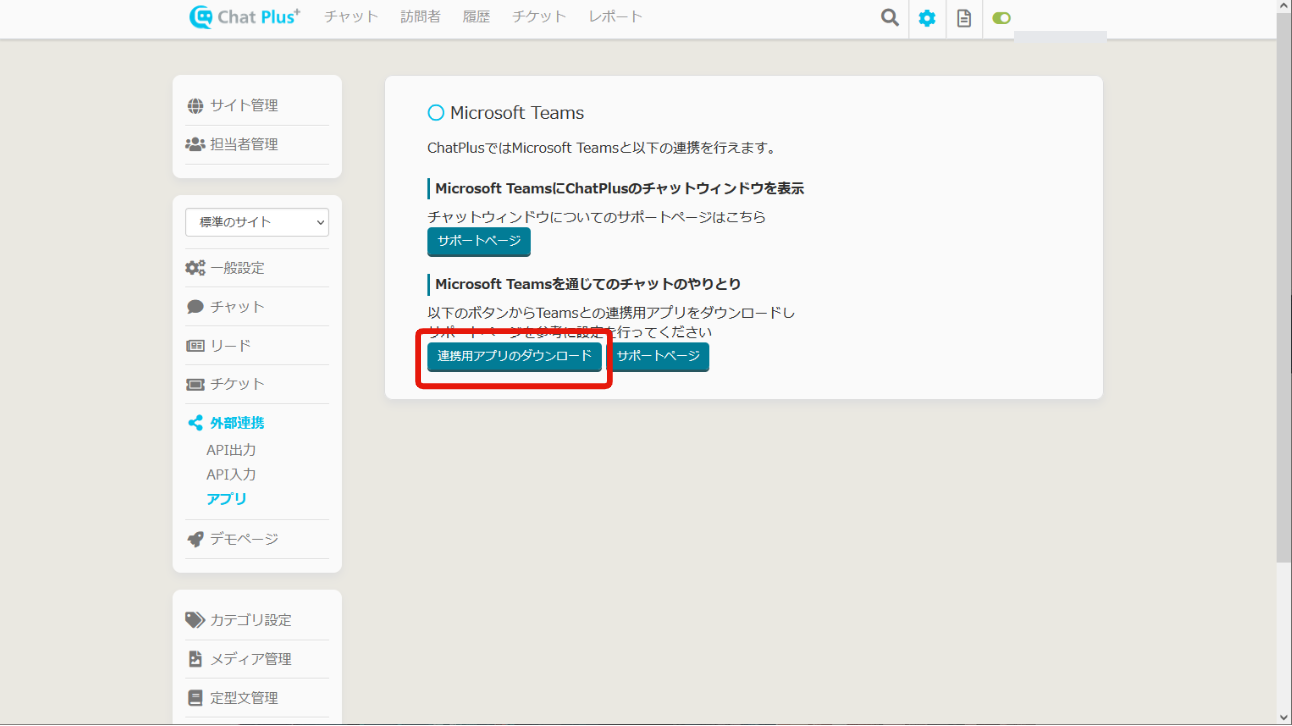This screenshot has width=1292, height=726.
Task: Click the Chat Plus logo
Action: 244,17
